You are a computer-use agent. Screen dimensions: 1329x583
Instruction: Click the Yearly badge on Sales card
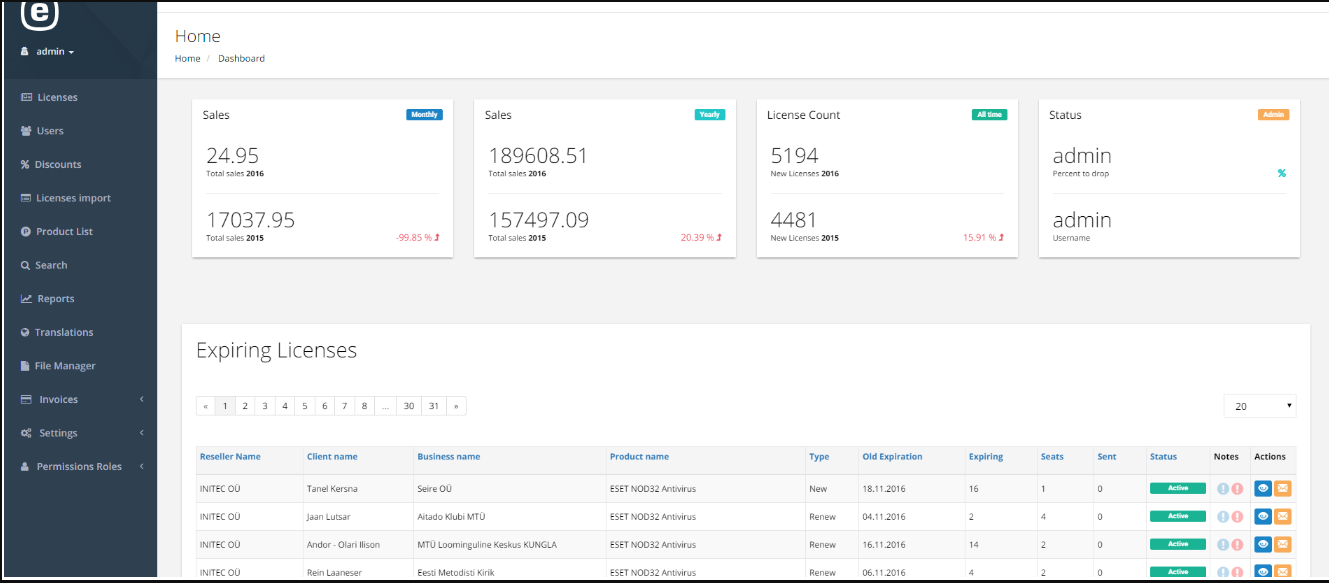(709, 115)
